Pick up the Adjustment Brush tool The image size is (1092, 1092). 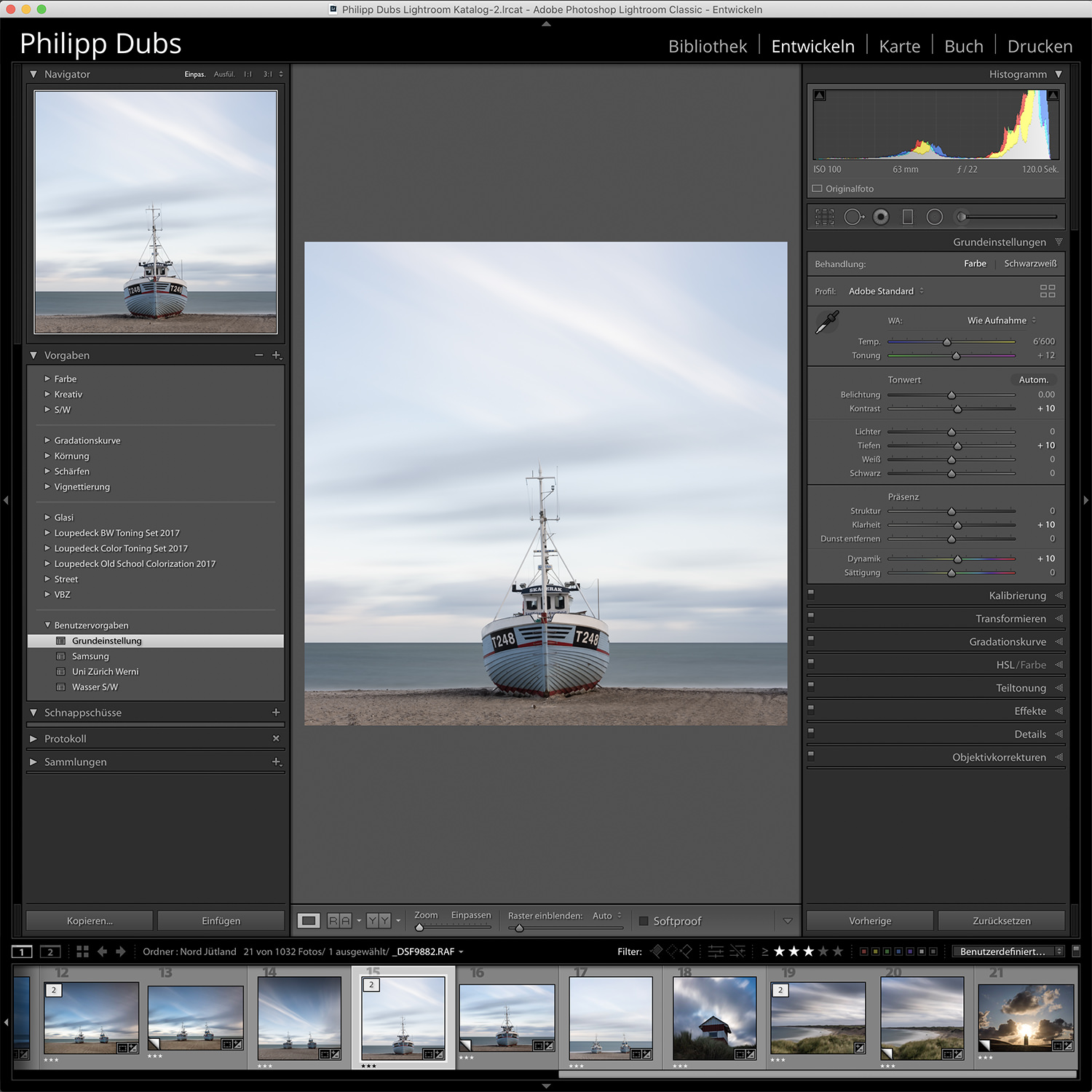click(961, 216)
